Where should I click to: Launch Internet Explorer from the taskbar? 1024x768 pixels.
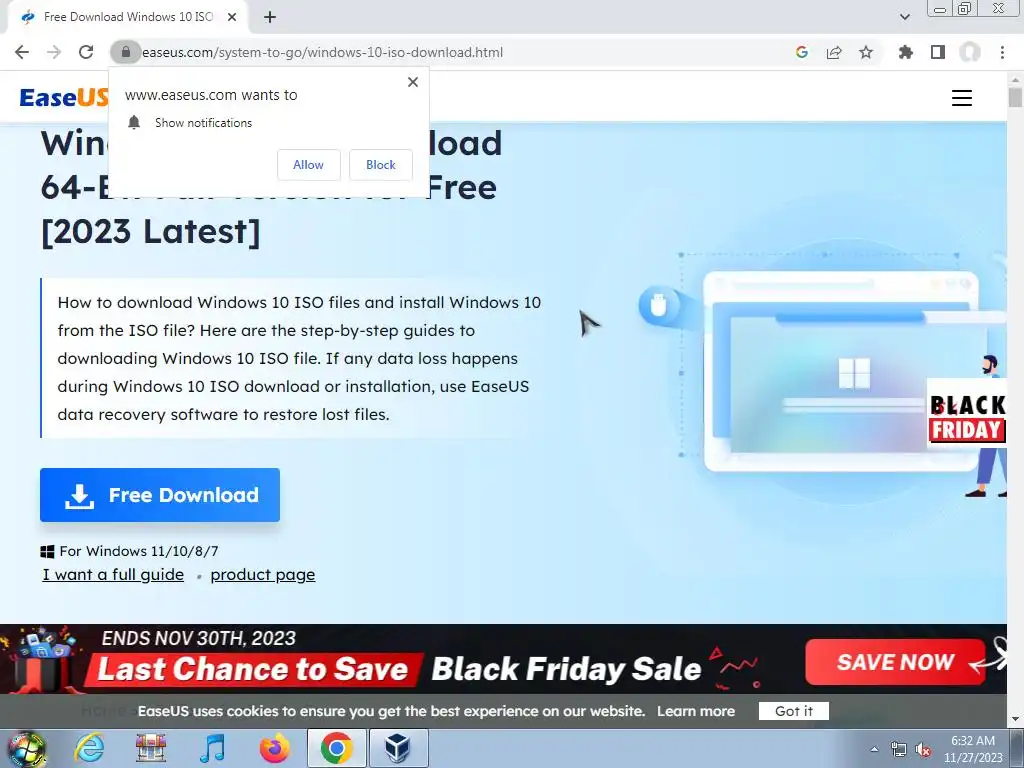[89, 748]
